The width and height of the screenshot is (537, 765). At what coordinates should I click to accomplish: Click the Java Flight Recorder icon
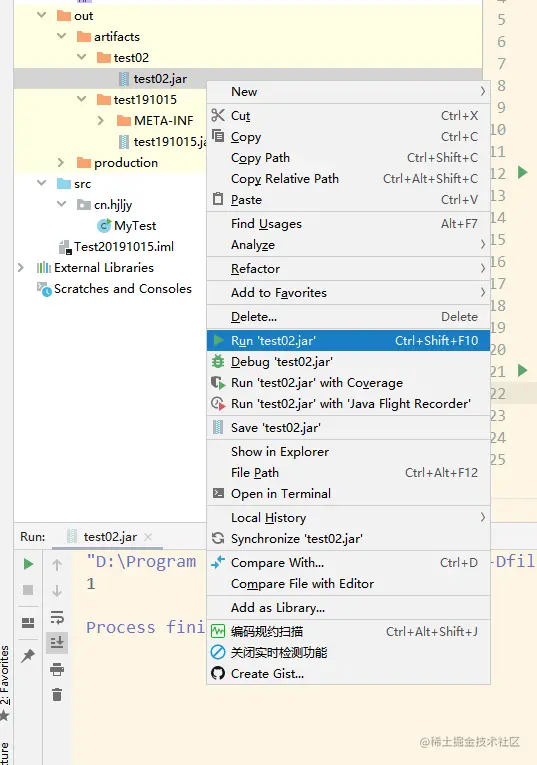pos(218,403)
